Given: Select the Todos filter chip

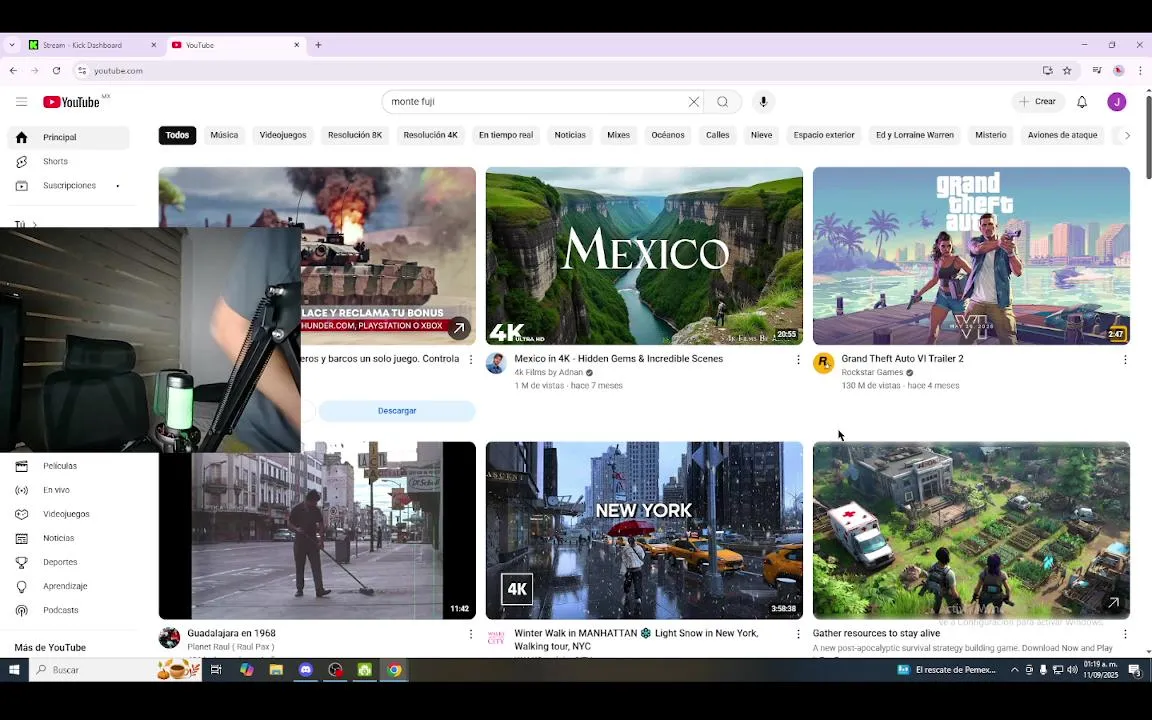Looking at the screenshot, I should point(177,135).
